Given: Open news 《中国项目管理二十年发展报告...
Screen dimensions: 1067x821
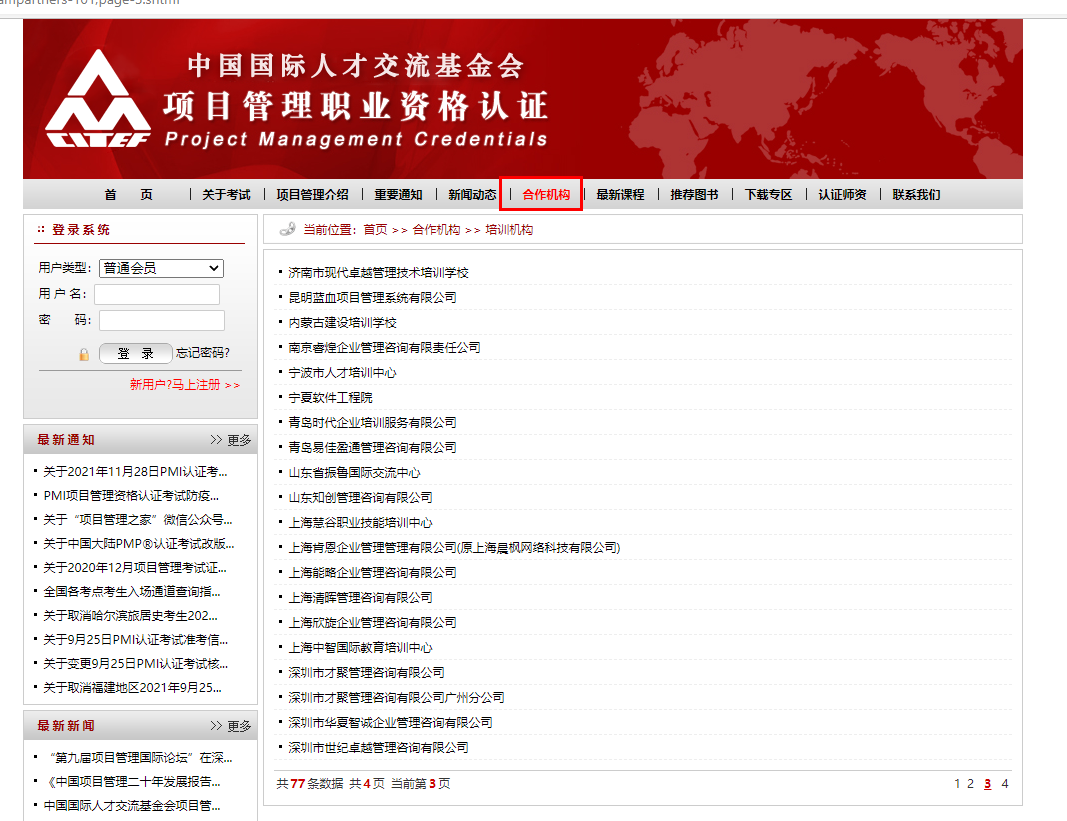Looking at the screenshot, I should pyautogui.click(x=132, y=782).
